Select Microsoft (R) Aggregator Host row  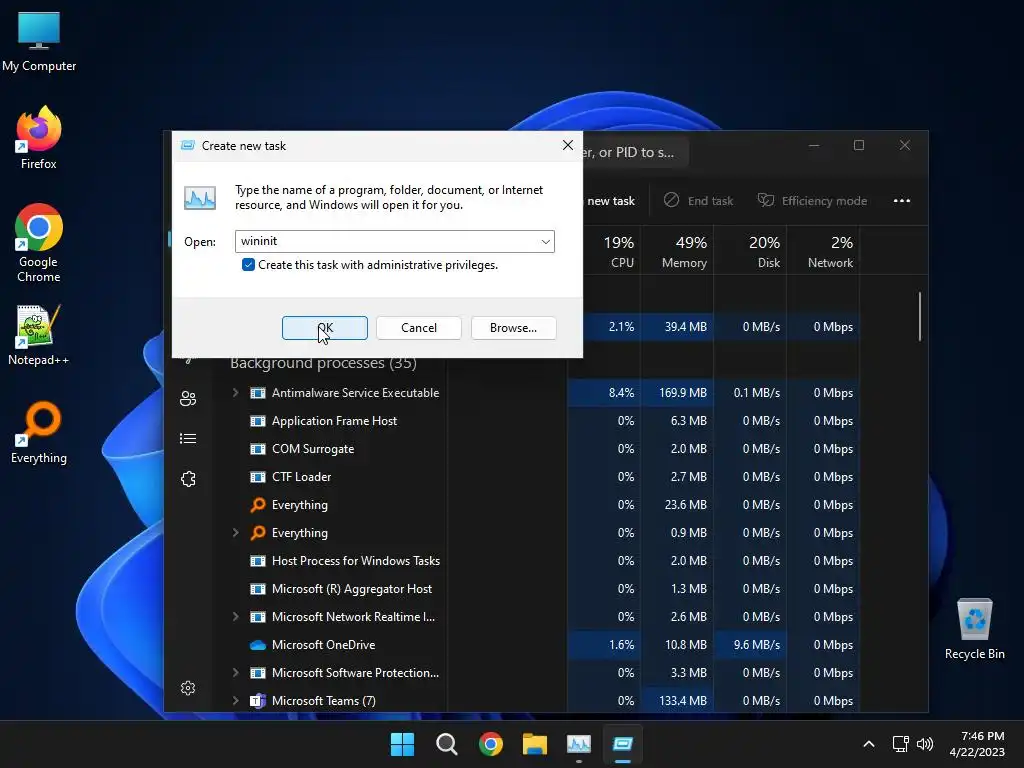(x=544, y=589)
